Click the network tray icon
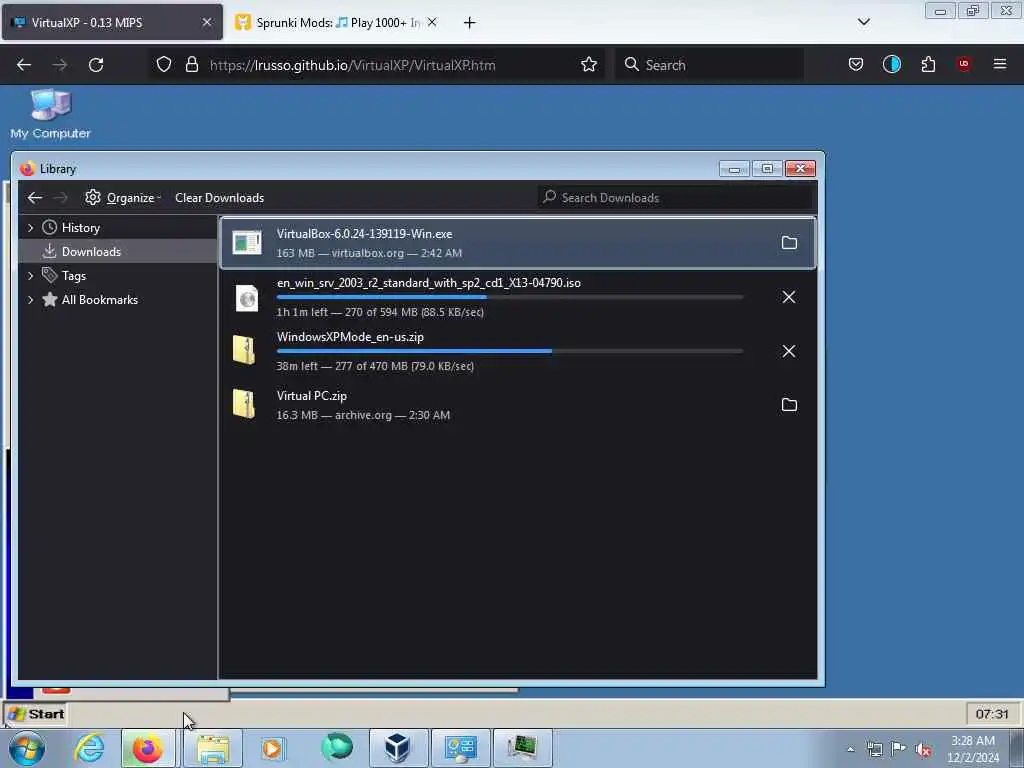The image size is (1024, 768). point(874,750)
